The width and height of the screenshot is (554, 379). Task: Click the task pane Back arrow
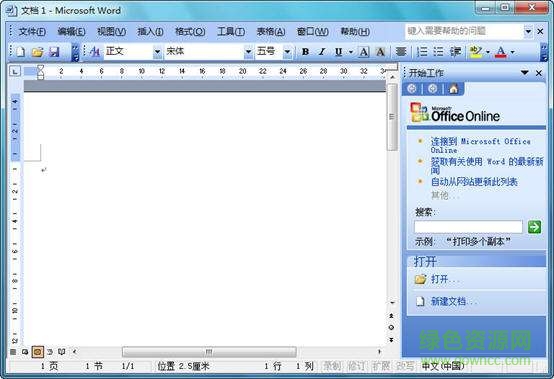click(412, 89)
